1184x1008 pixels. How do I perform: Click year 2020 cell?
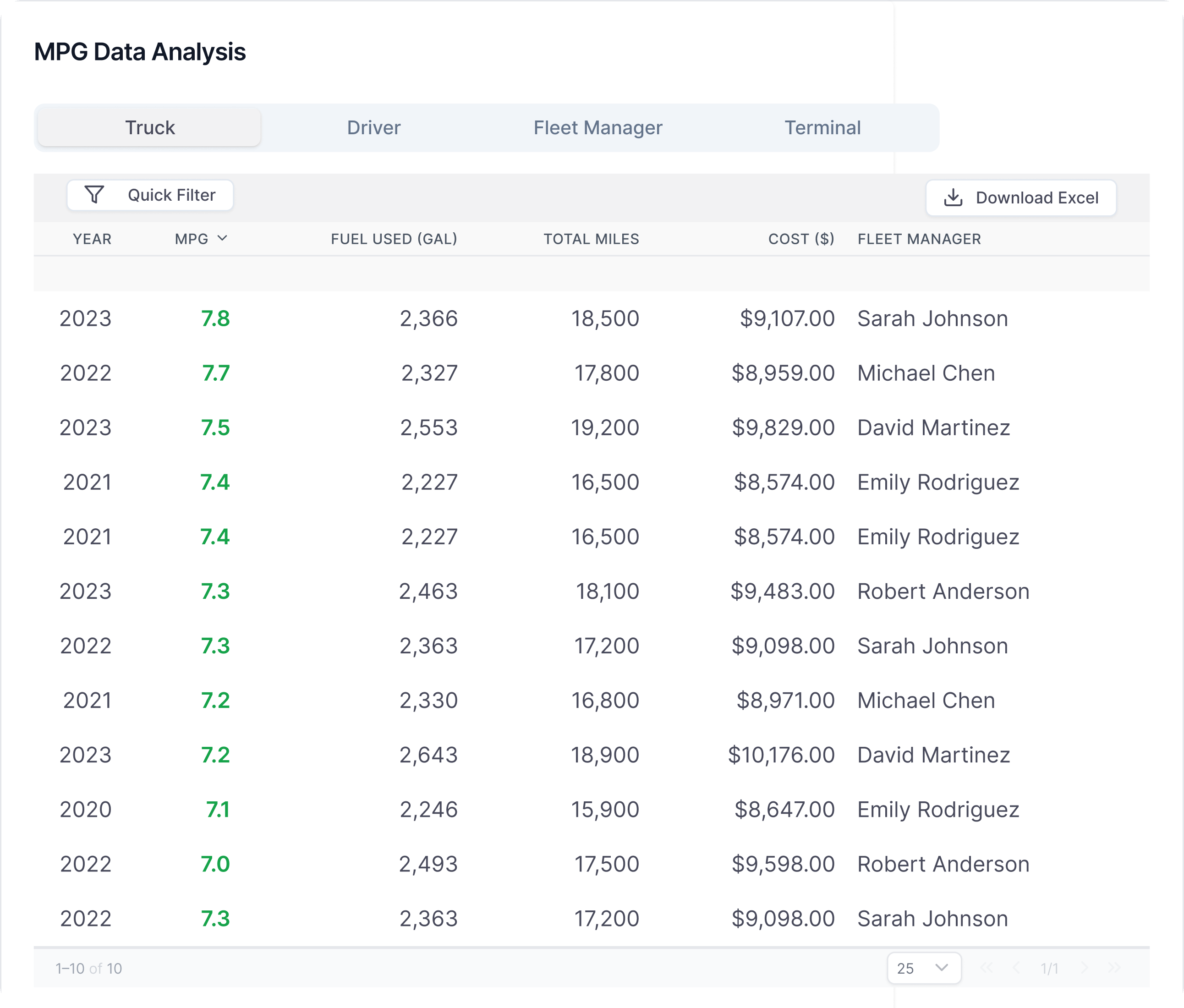86,810
